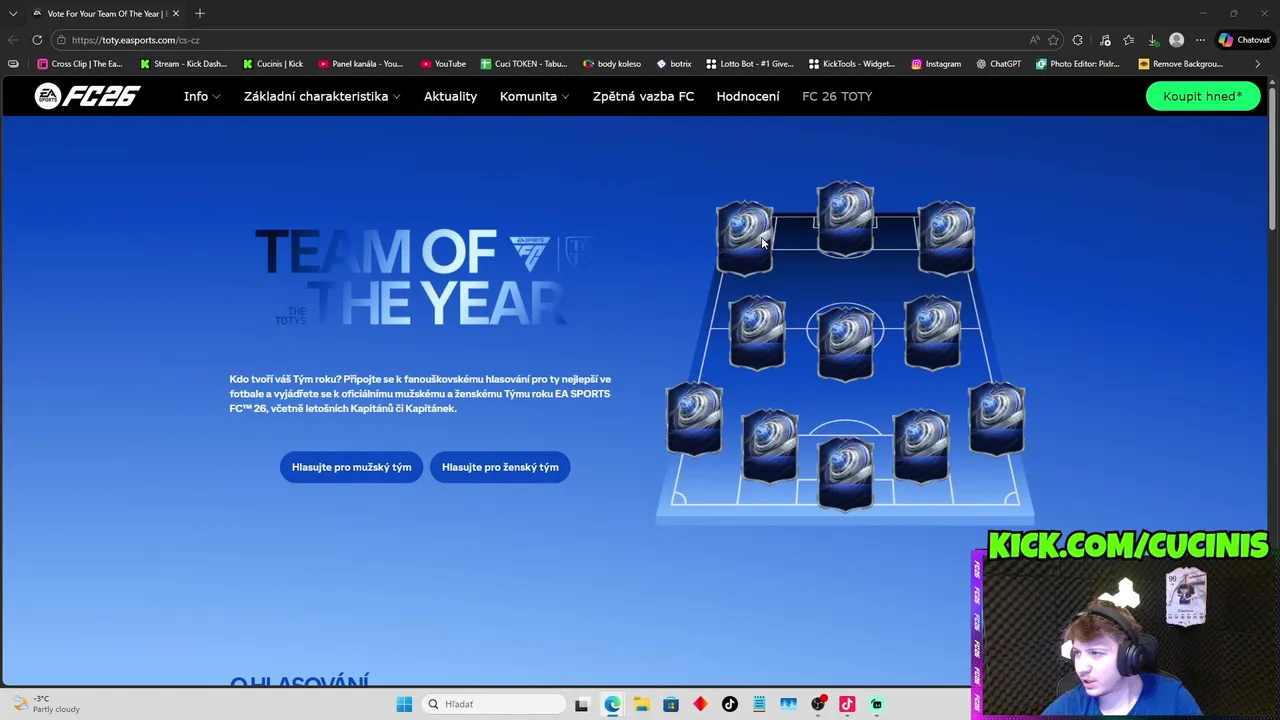This screenshot has width=1280, height=720.
Task: Open the Instagram bookmark
Action: [936, 64]
